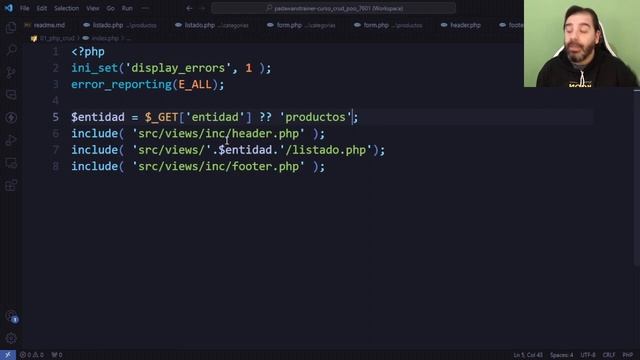This screenshot has height=360, width=640.
Task: Open the Run menu
Action: (127, 8)
